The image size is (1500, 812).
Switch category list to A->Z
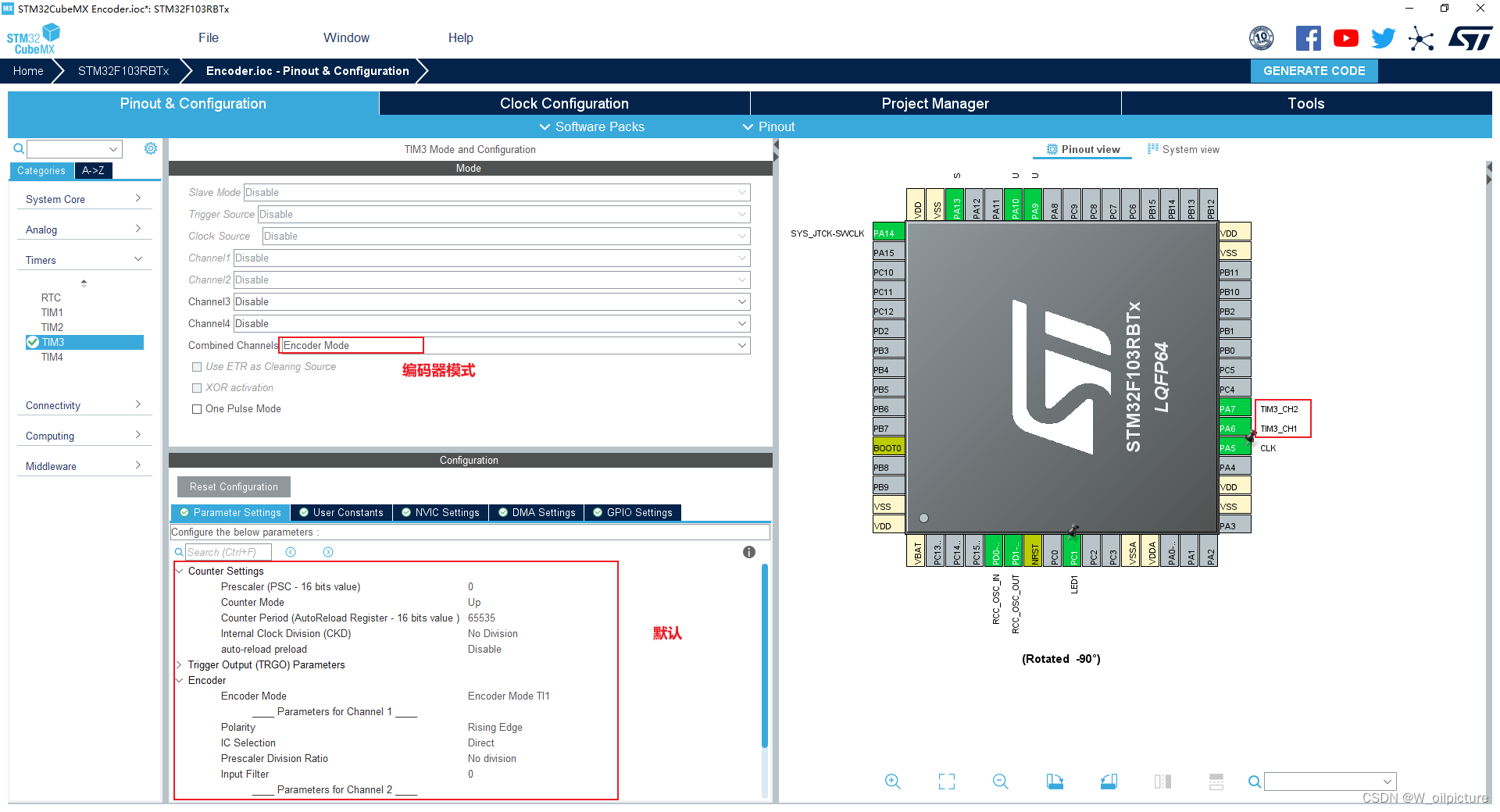coord(93,170)
